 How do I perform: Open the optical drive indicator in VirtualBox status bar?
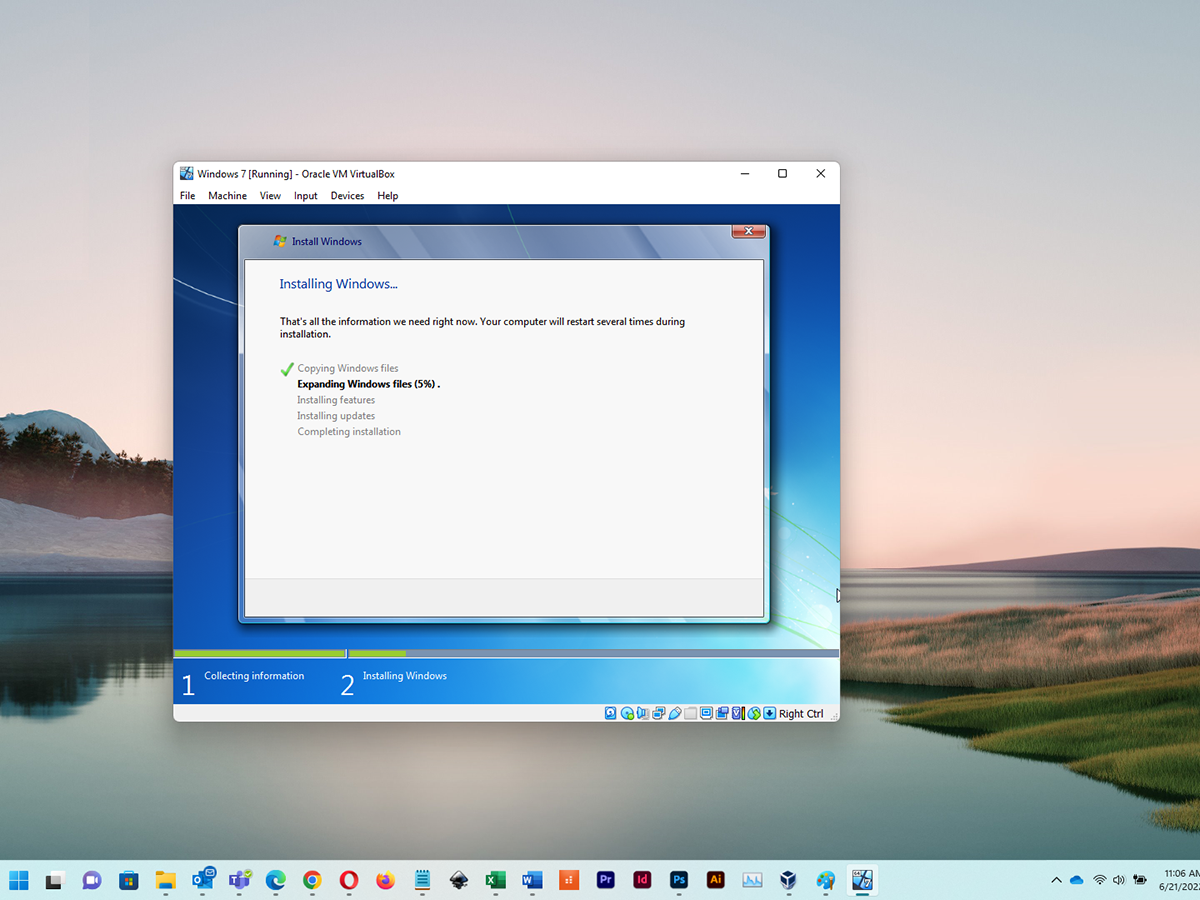pos(627,713)
